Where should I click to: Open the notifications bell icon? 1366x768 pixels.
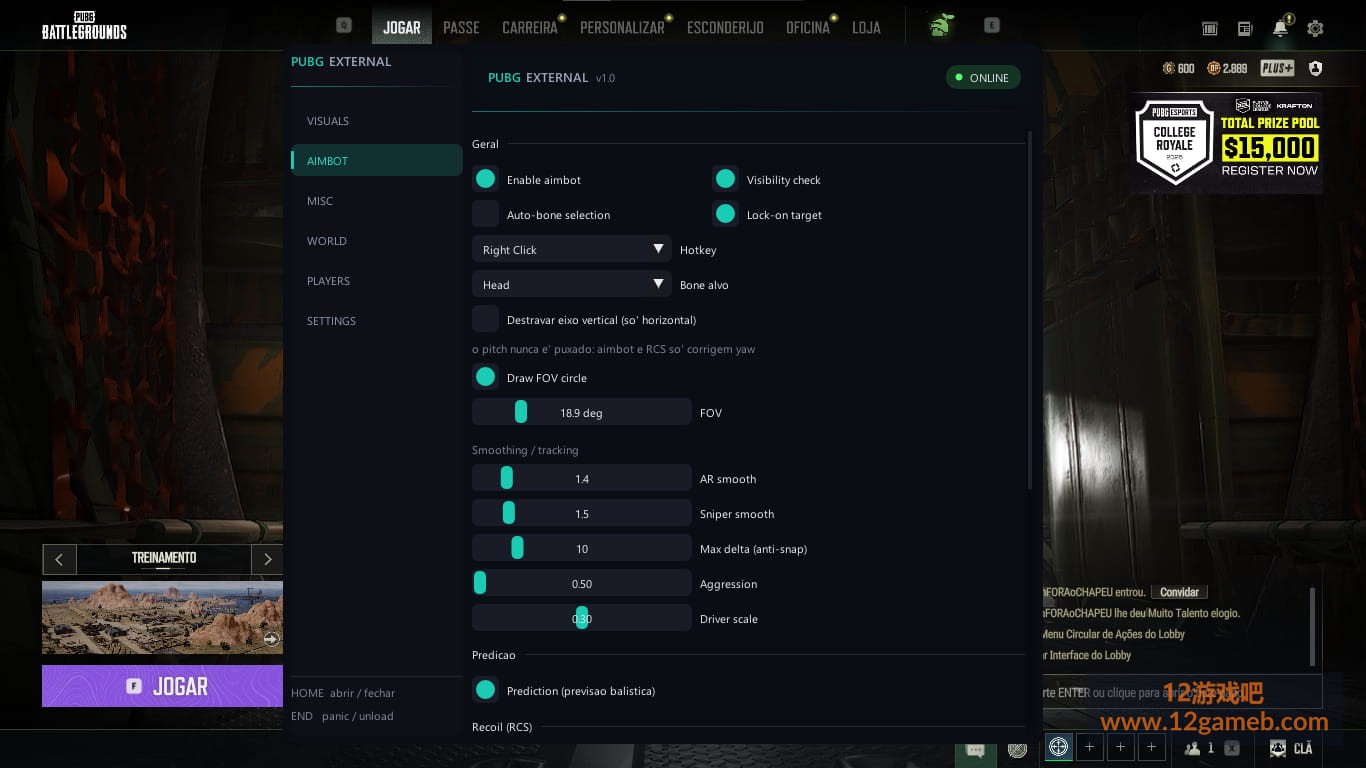pyautogui.click(x=1281, y=28)
